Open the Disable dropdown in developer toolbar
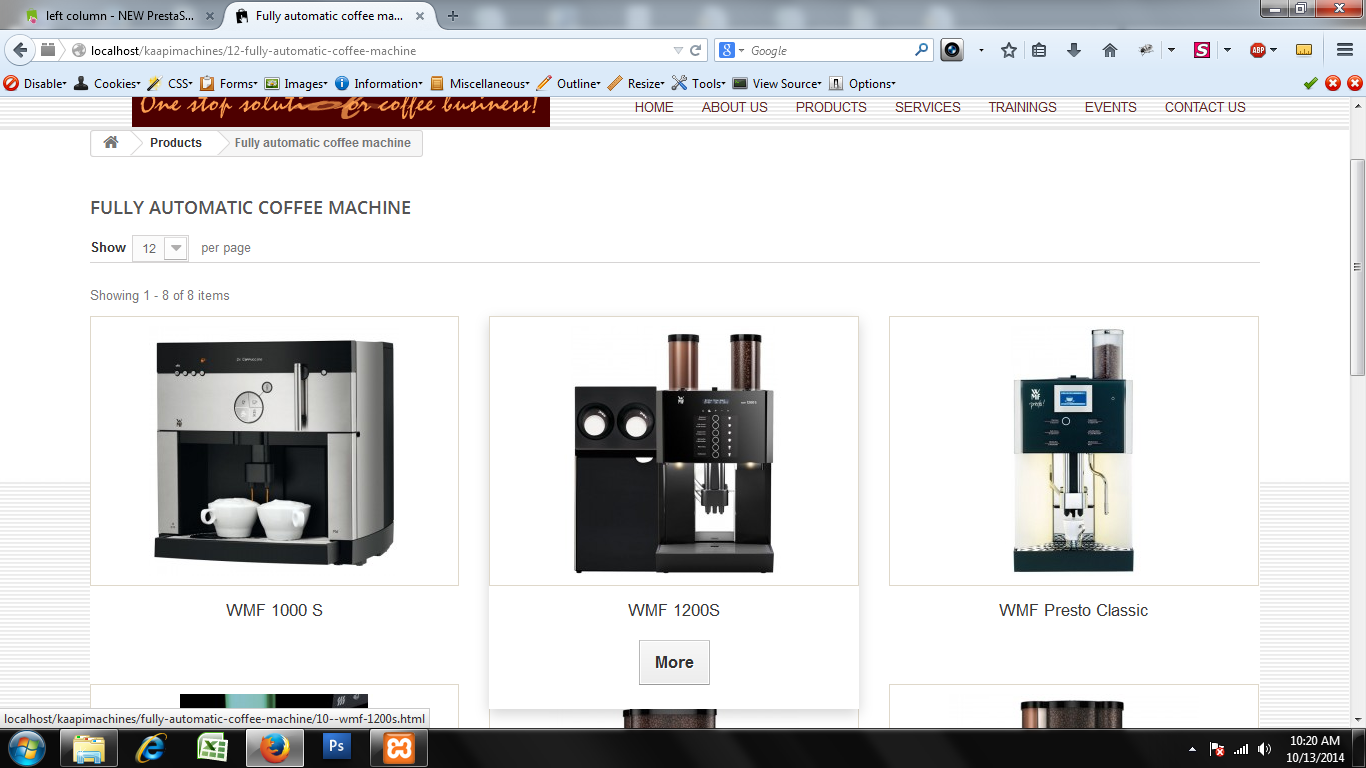Viewport: 1366px width, 768px height. pos(35,84)
